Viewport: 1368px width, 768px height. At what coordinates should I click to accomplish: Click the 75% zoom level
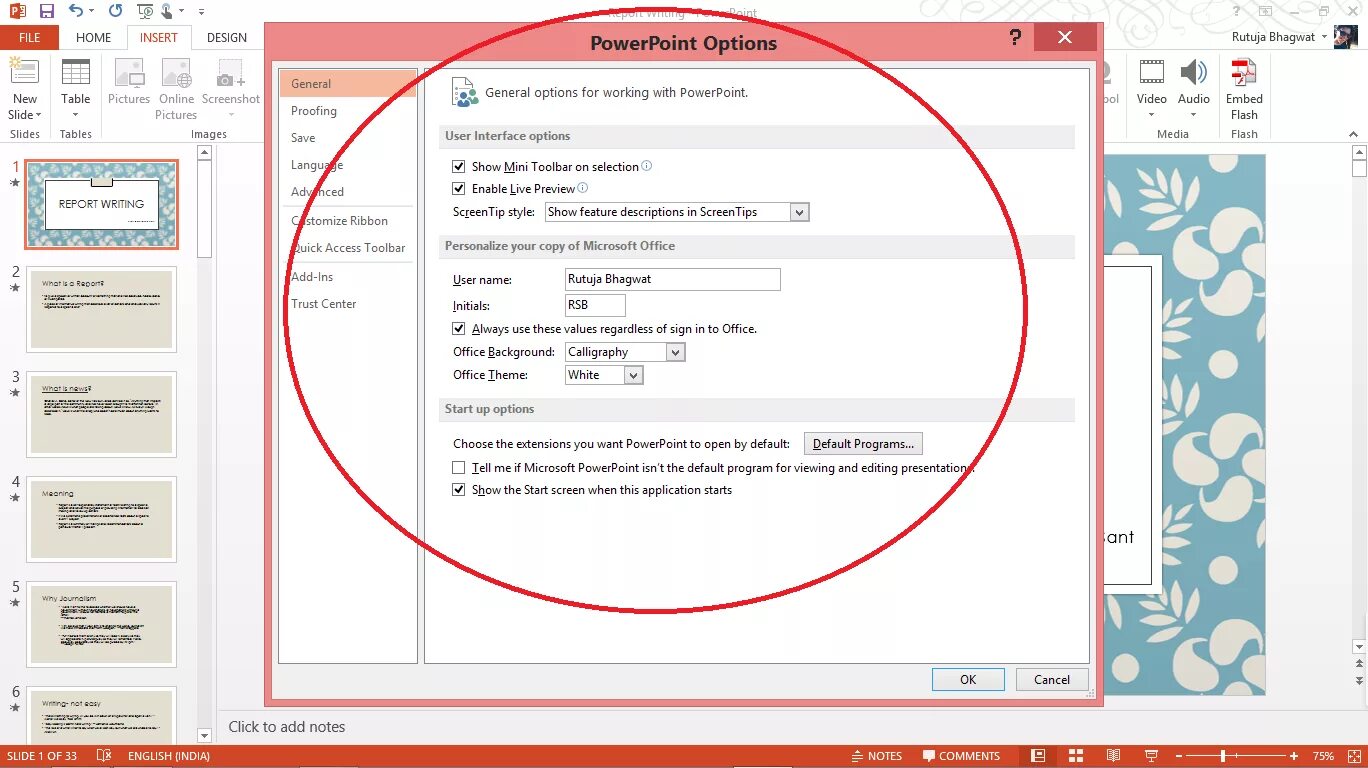coord(1323,756)
